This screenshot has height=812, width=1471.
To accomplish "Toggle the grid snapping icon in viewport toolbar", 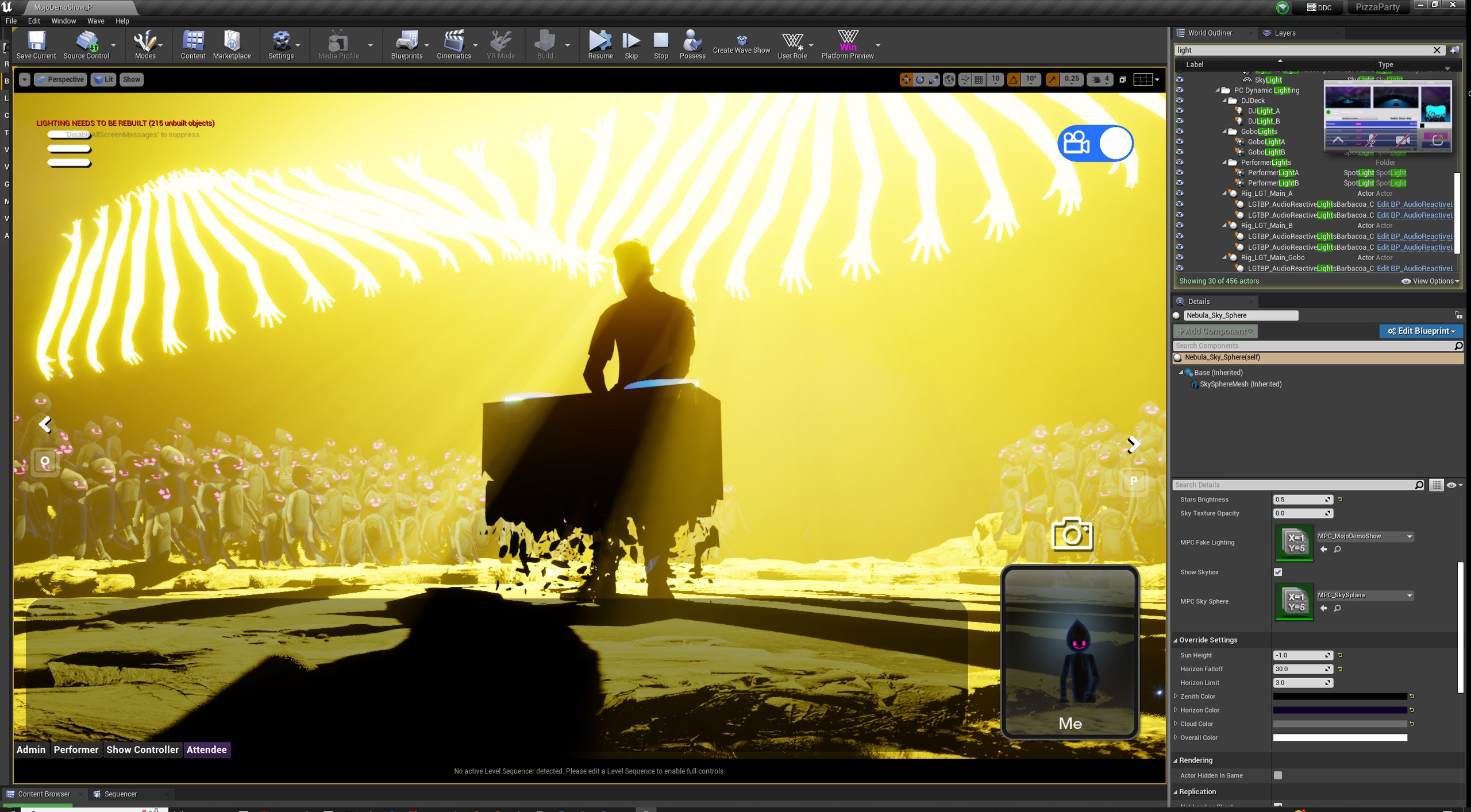I will (x=979, y=80).
